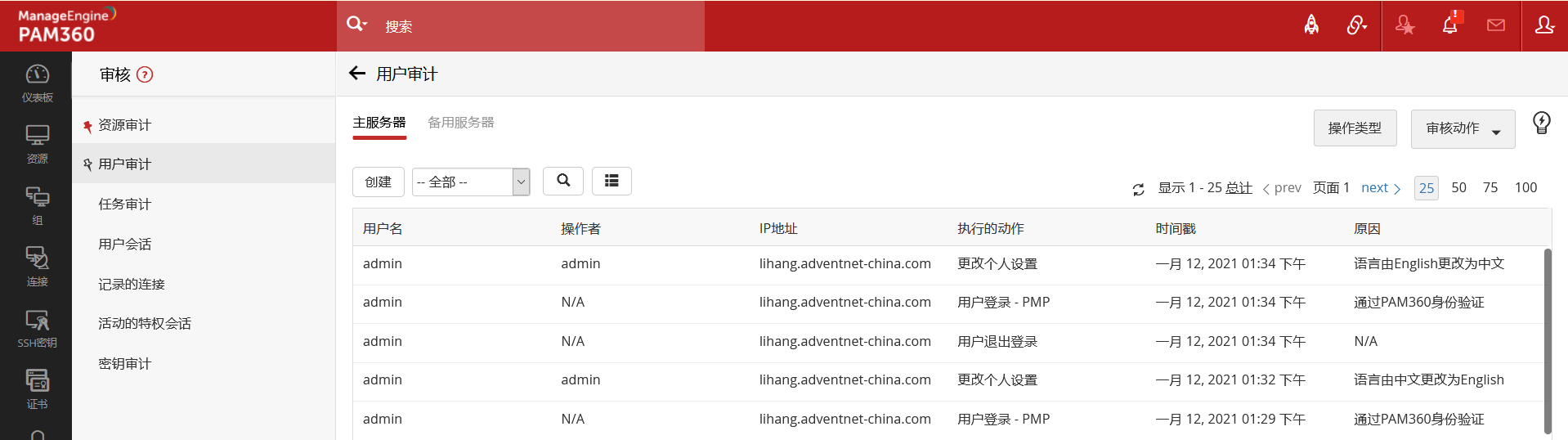Select 活动的特权会话 in the audit menu

click(145, 324)
